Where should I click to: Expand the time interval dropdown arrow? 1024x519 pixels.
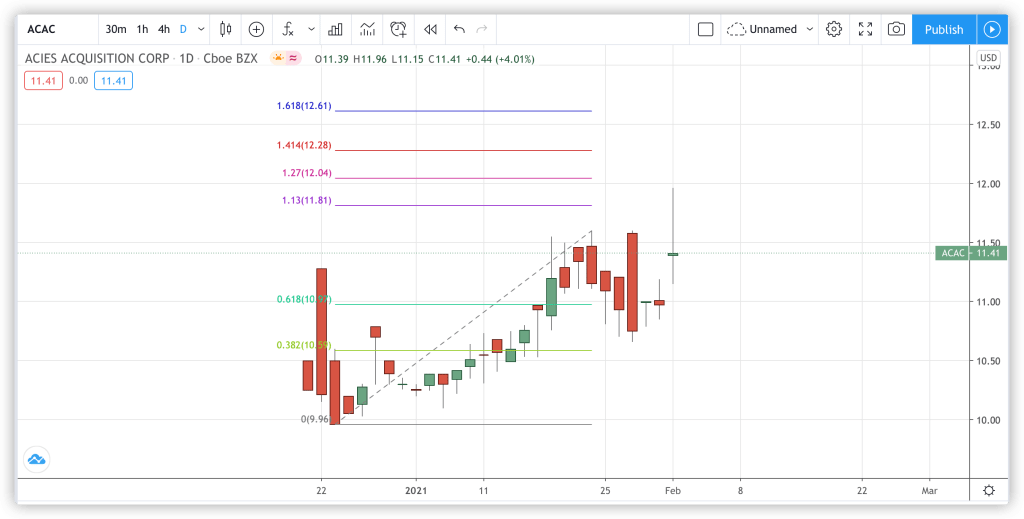pos(202,29)
